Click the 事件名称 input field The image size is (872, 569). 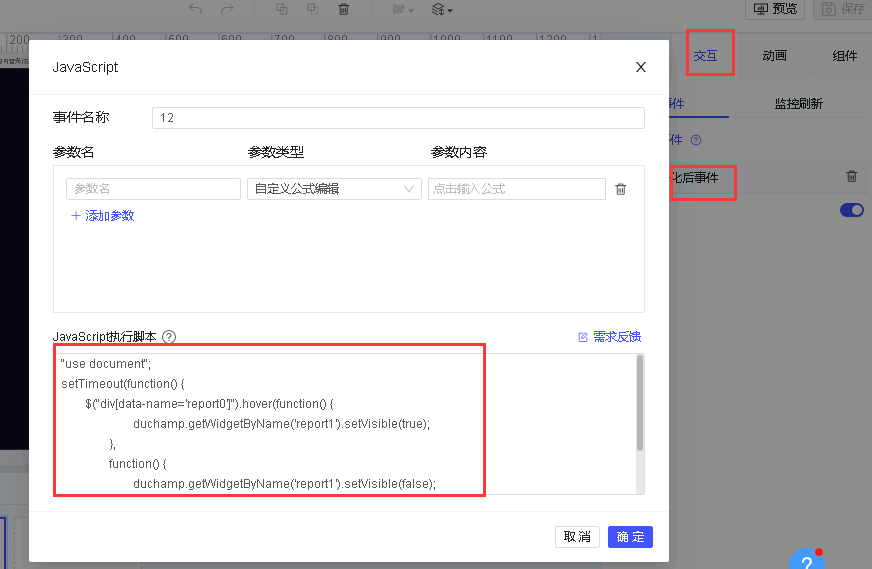(x=398, y=118)
